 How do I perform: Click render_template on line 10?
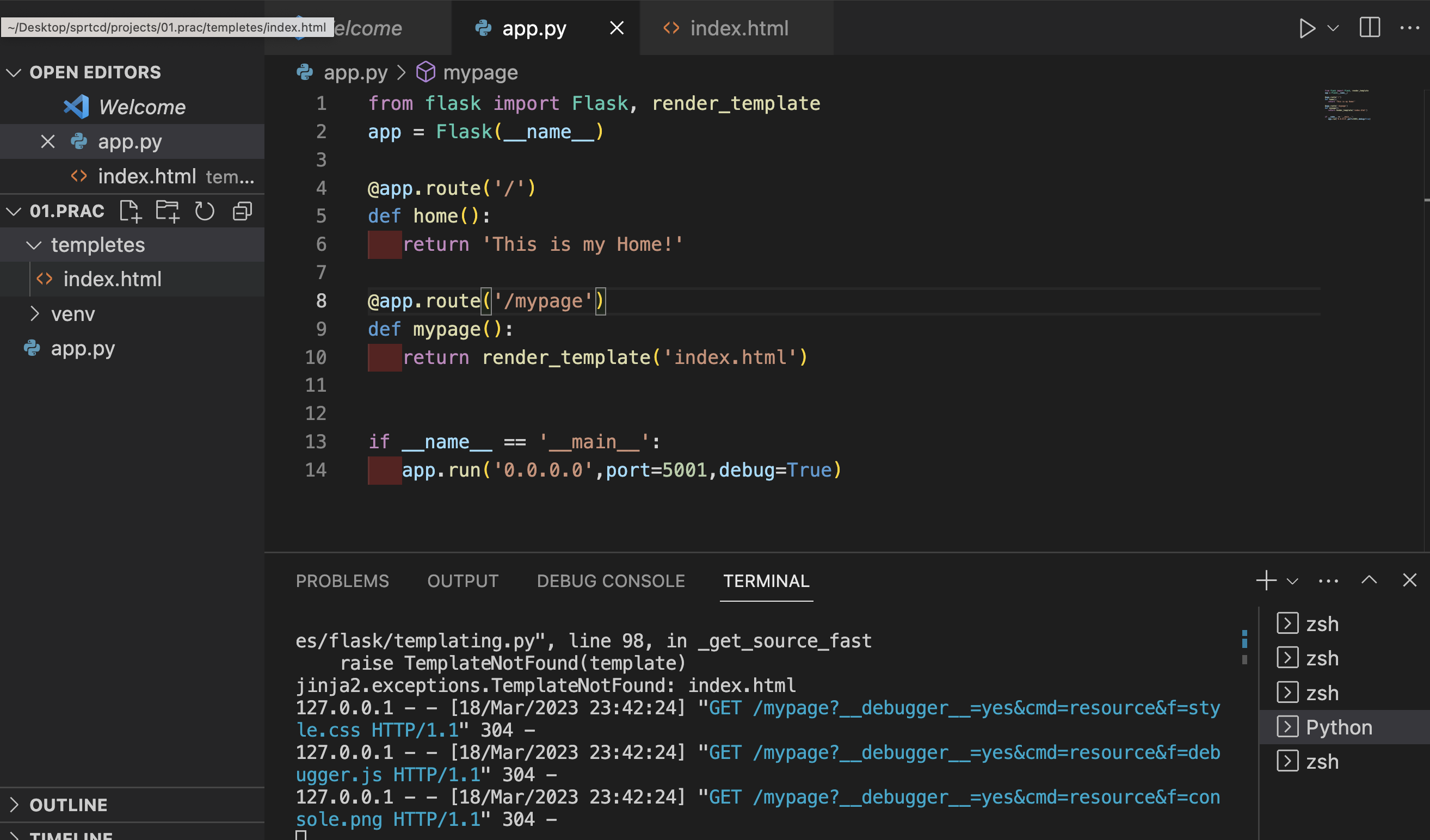(566, 357)
